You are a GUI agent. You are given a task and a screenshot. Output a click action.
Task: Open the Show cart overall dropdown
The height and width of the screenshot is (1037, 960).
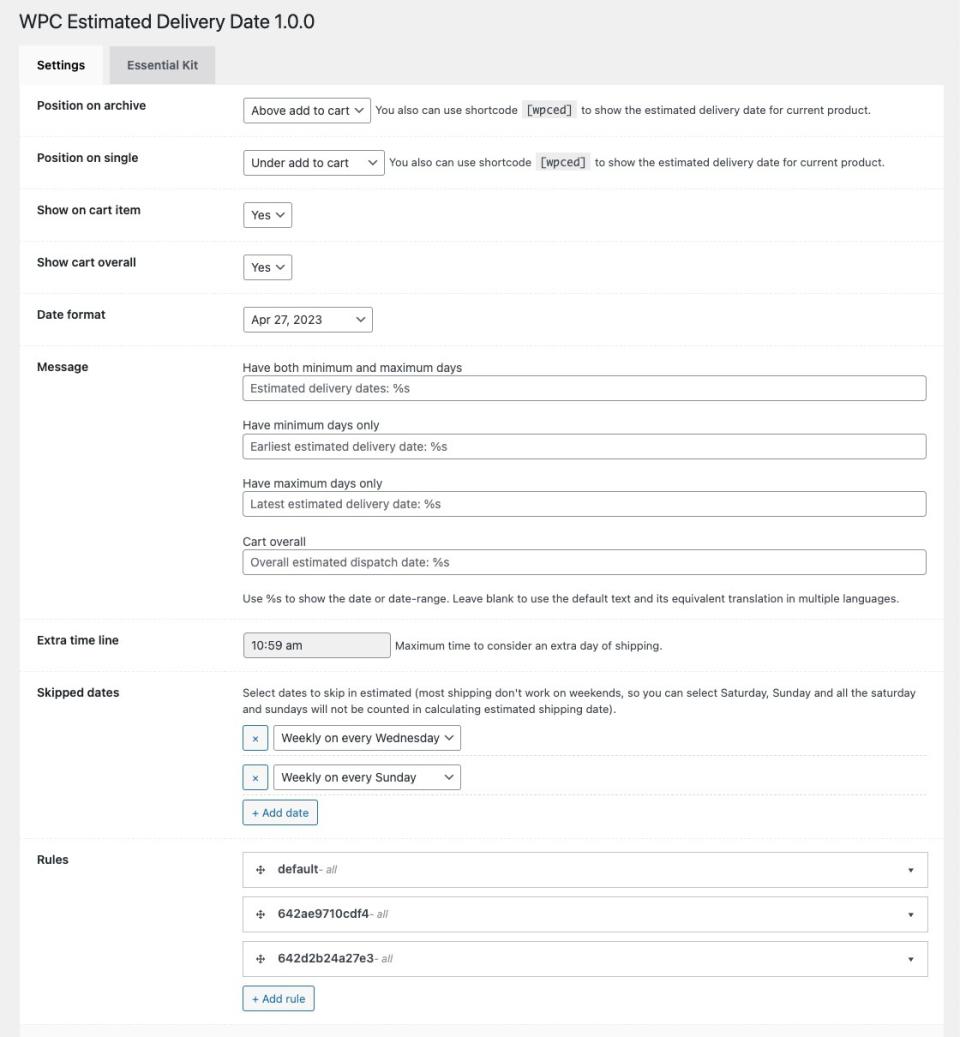point(268,267)
